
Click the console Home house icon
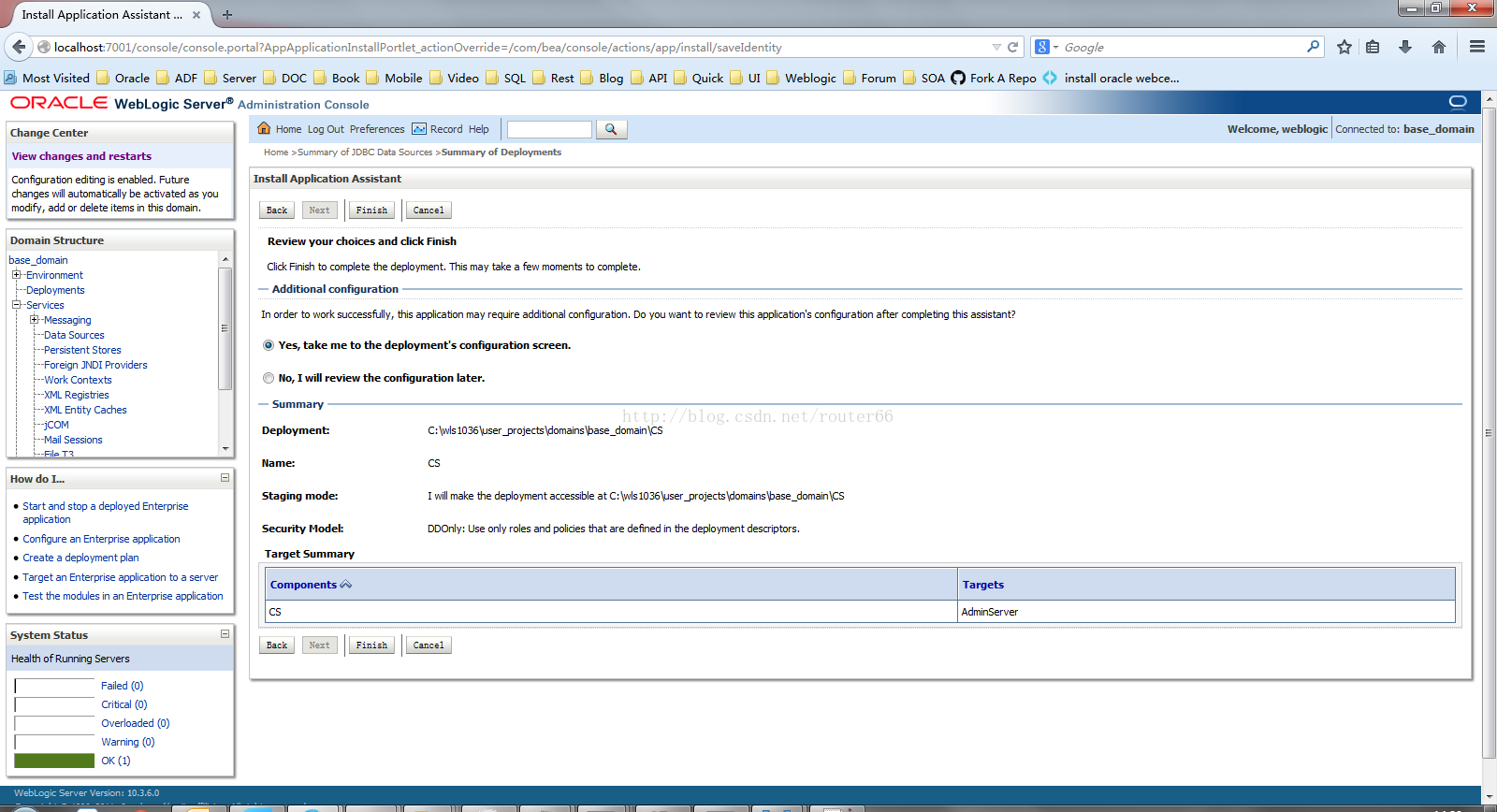pyautogui.click(x=264, y=129)
